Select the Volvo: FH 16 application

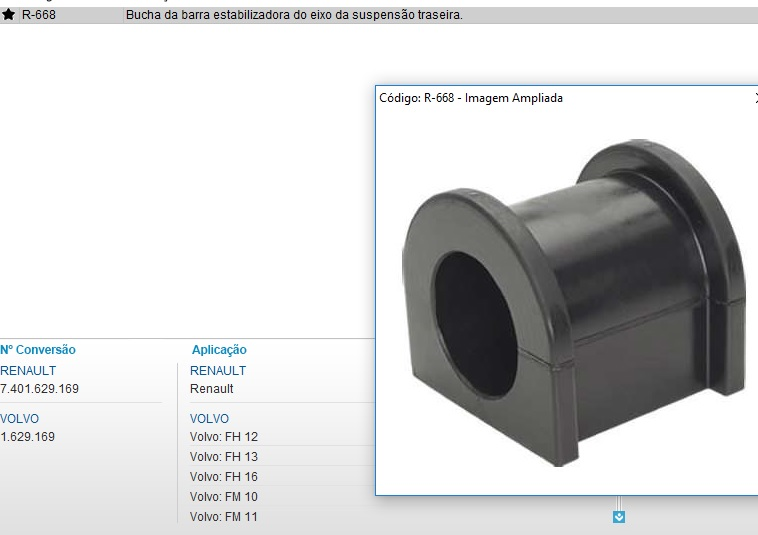[224, 477]
